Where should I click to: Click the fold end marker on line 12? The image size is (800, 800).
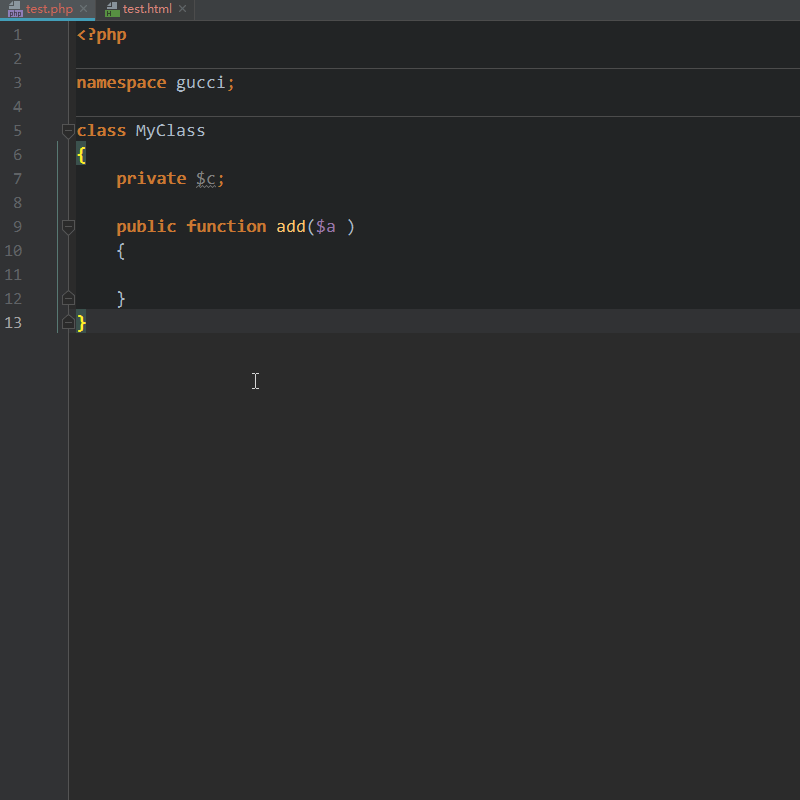coord(68,298)
